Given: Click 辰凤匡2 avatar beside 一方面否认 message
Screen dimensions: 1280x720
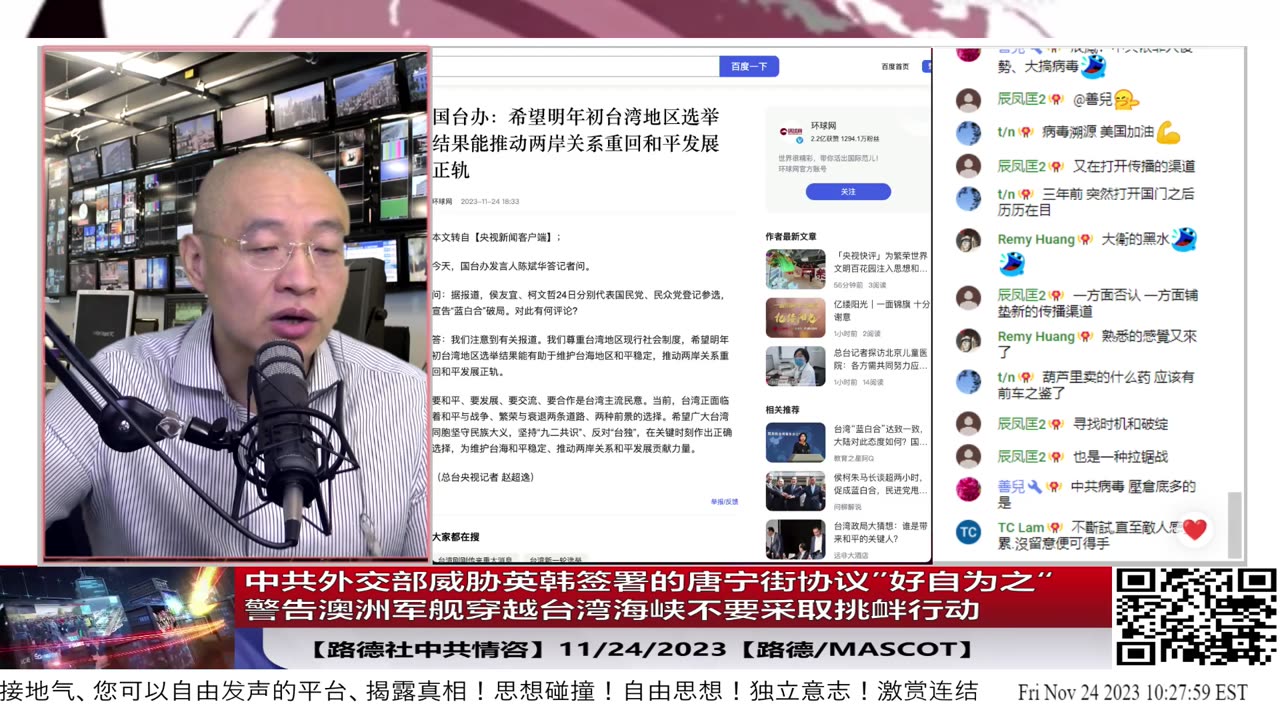Looking at the screenshot, I should (x=968, y=298).
